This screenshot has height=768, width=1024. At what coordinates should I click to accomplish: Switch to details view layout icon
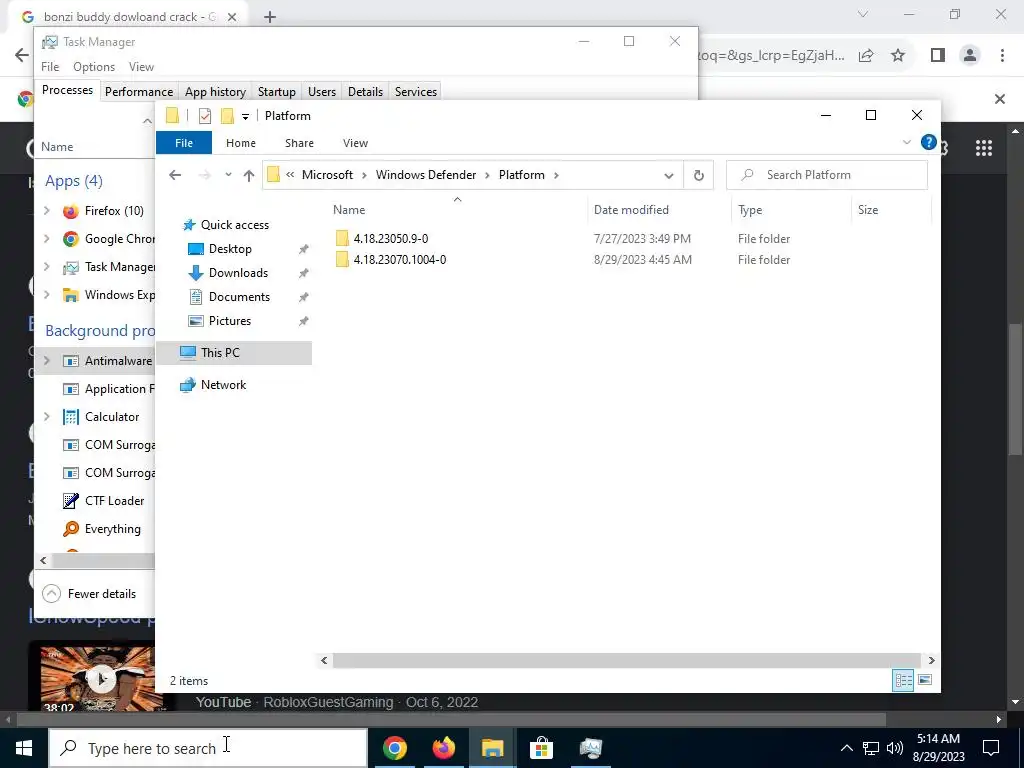903,680
